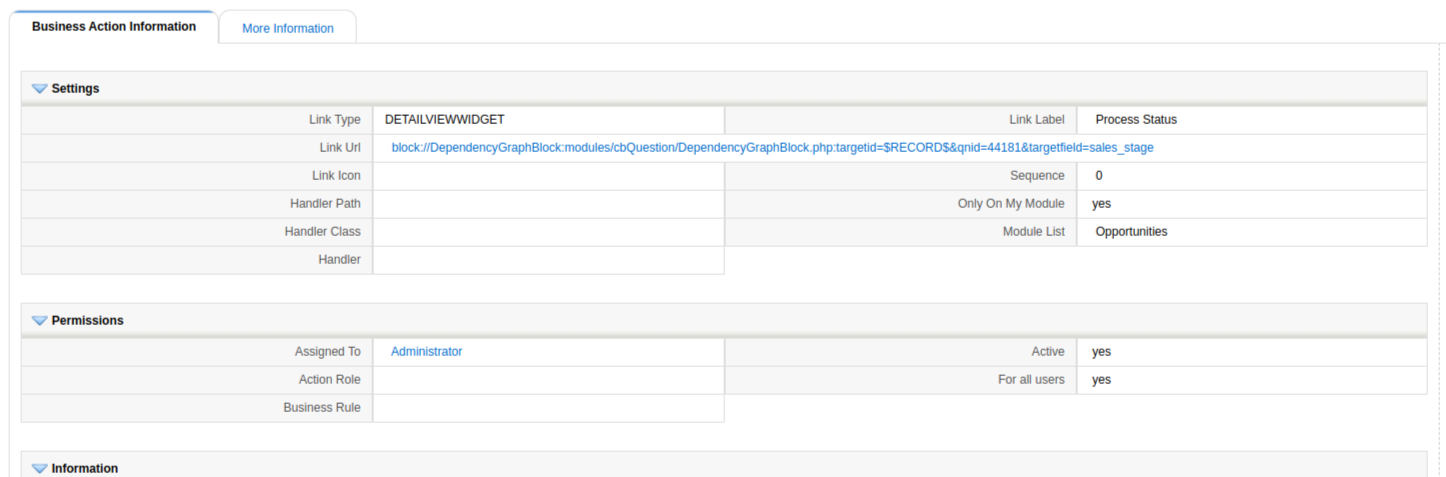Click the Active field value yes

pos(1101,352)
